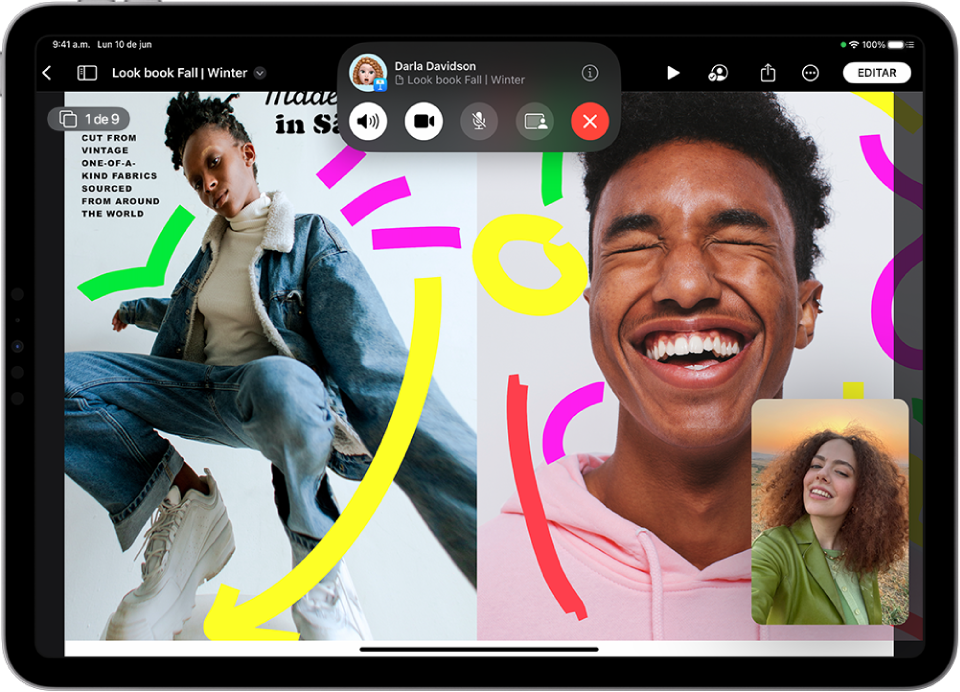Turn off the camera in the call controls
The image size is (960, 692).
(423, 121)
